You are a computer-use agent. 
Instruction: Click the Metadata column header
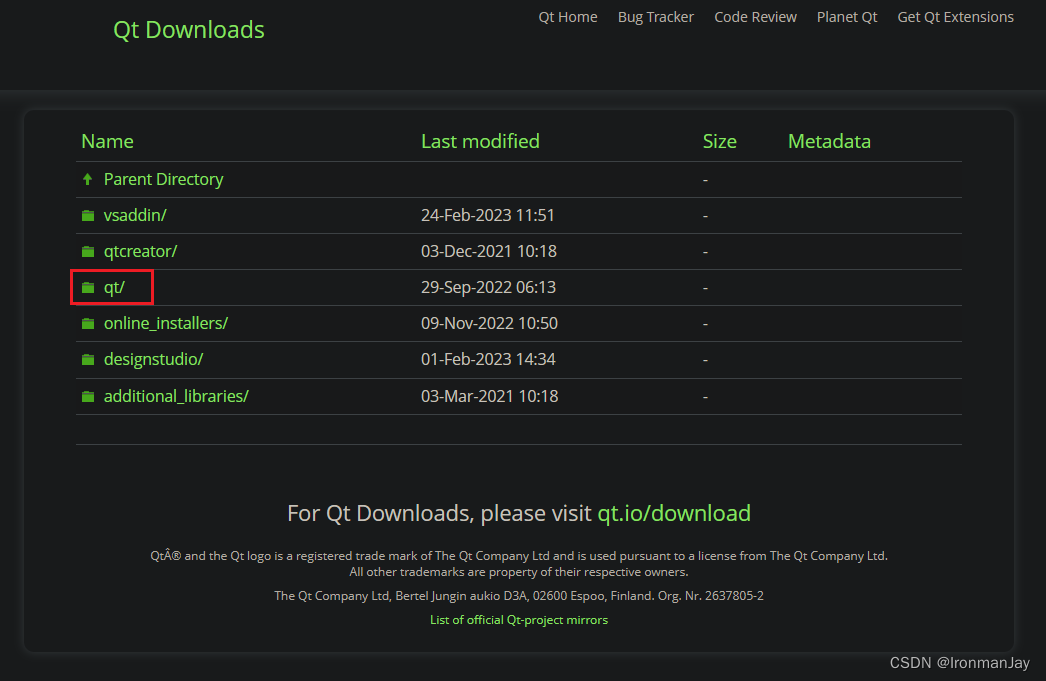829,141
